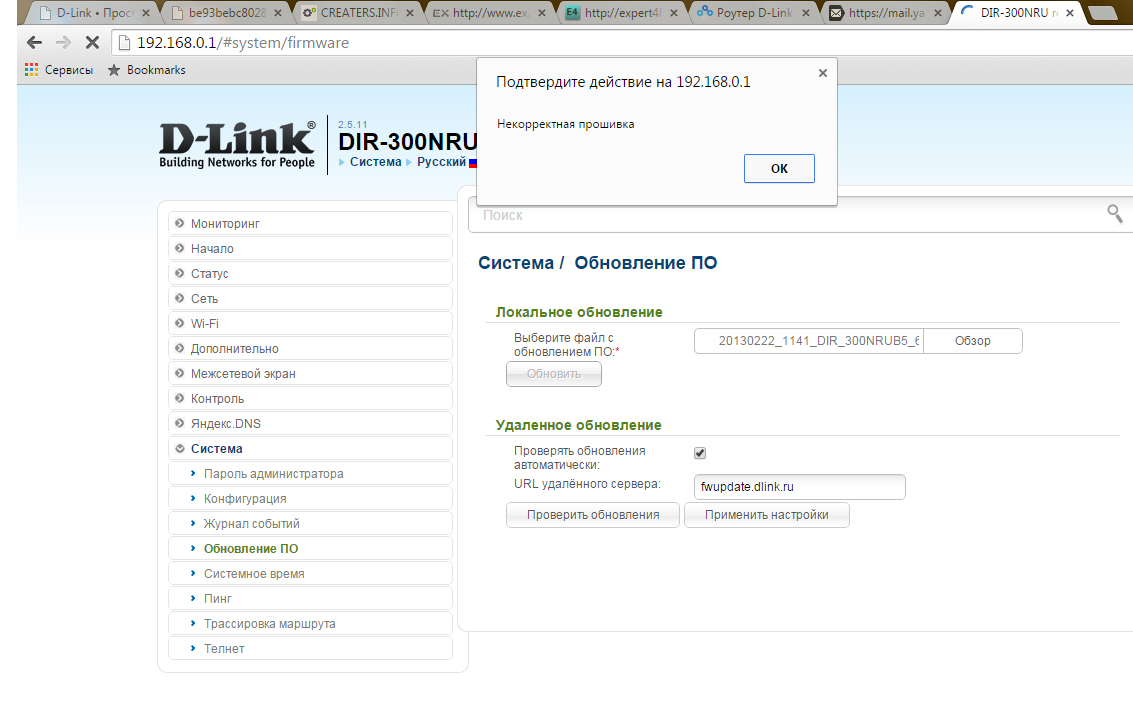Close the confirmation dialog with X
The width and height of the screenshot is (1133, 707).
pos(822,73)
